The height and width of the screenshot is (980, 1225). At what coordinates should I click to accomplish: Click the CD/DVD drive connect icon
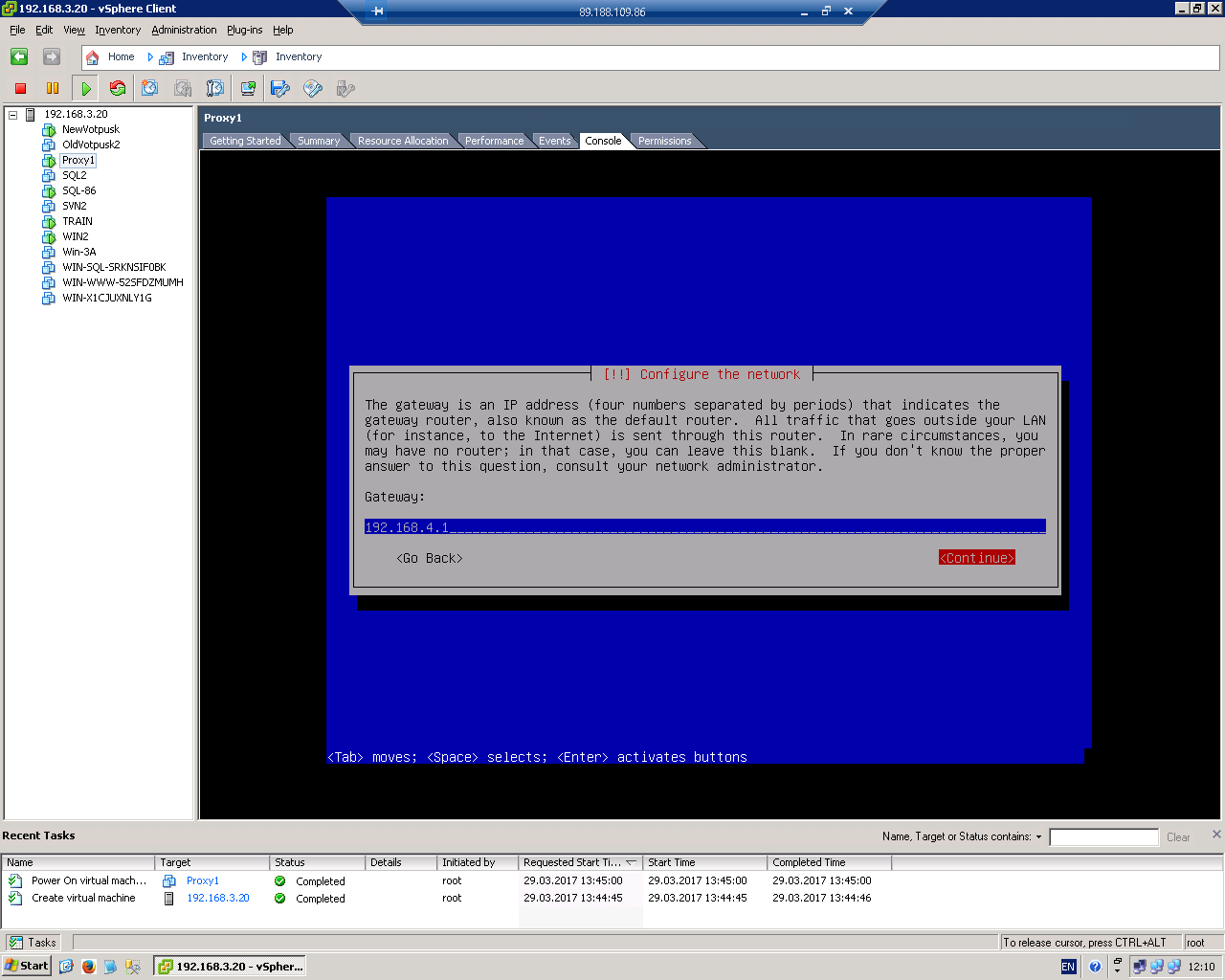313,88
